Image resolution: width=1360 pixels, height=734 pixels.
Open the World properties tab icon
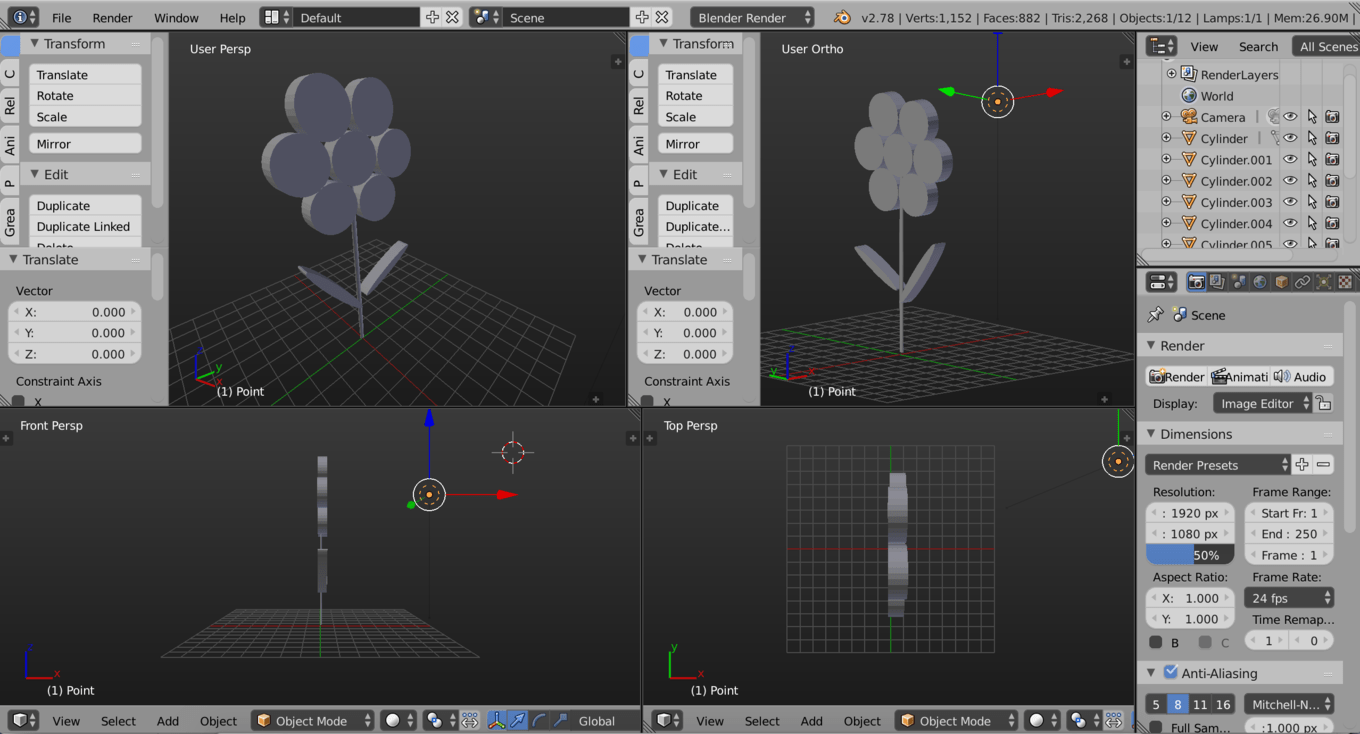coord(1260,283)
